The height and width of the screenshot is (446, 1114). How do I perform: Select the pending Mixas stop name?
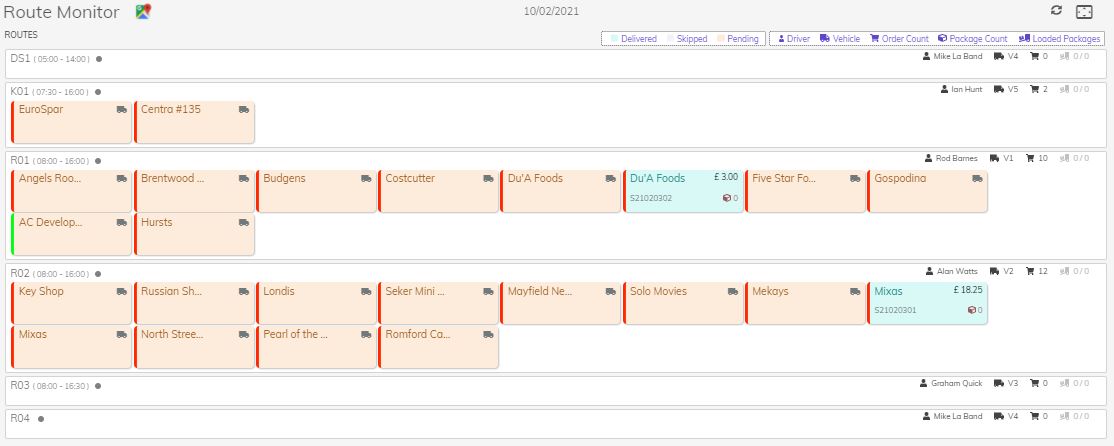coord(33,334)
